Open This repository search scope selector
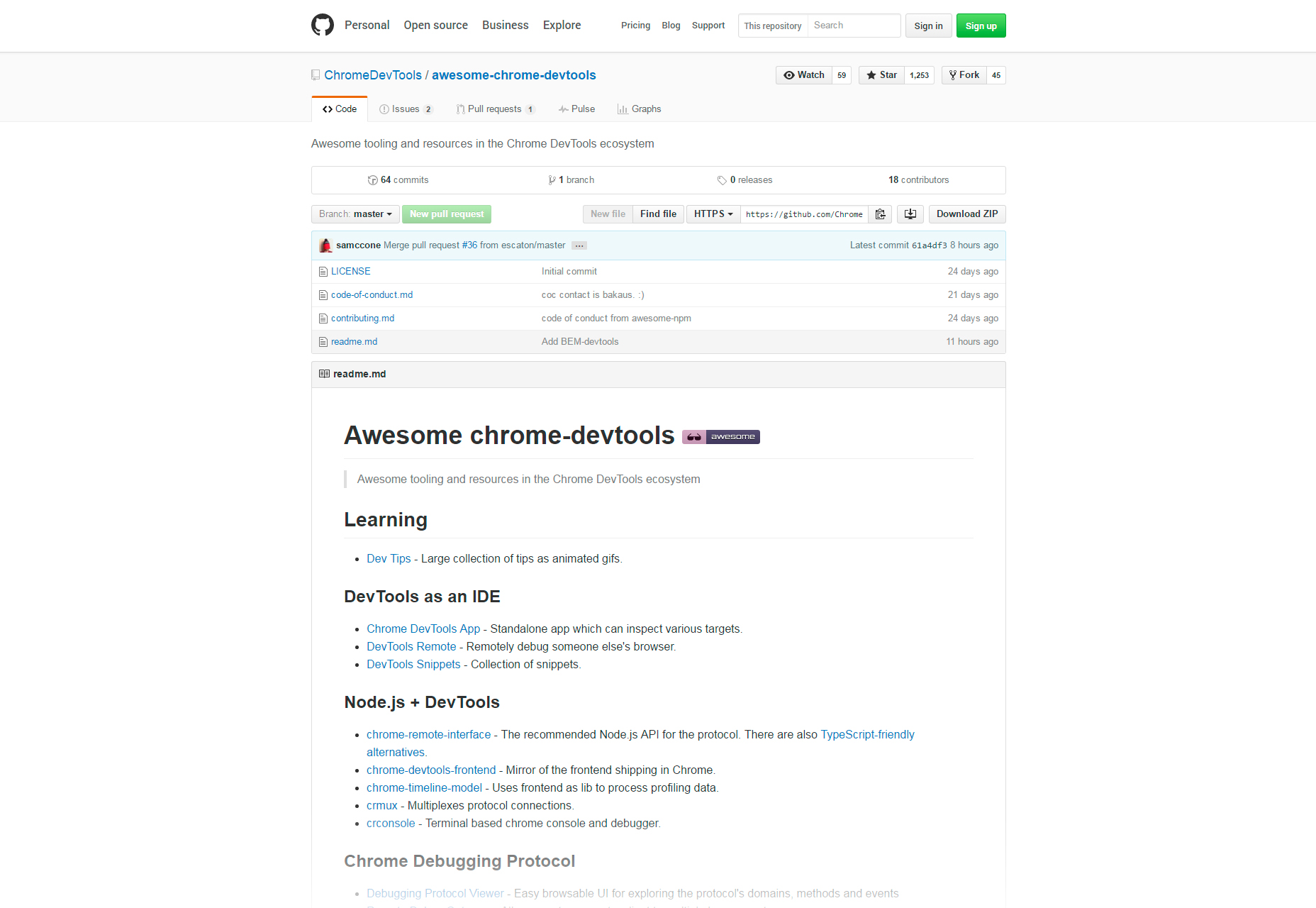Viewport: 1316px width, 908px height. (x=773, y=26)
